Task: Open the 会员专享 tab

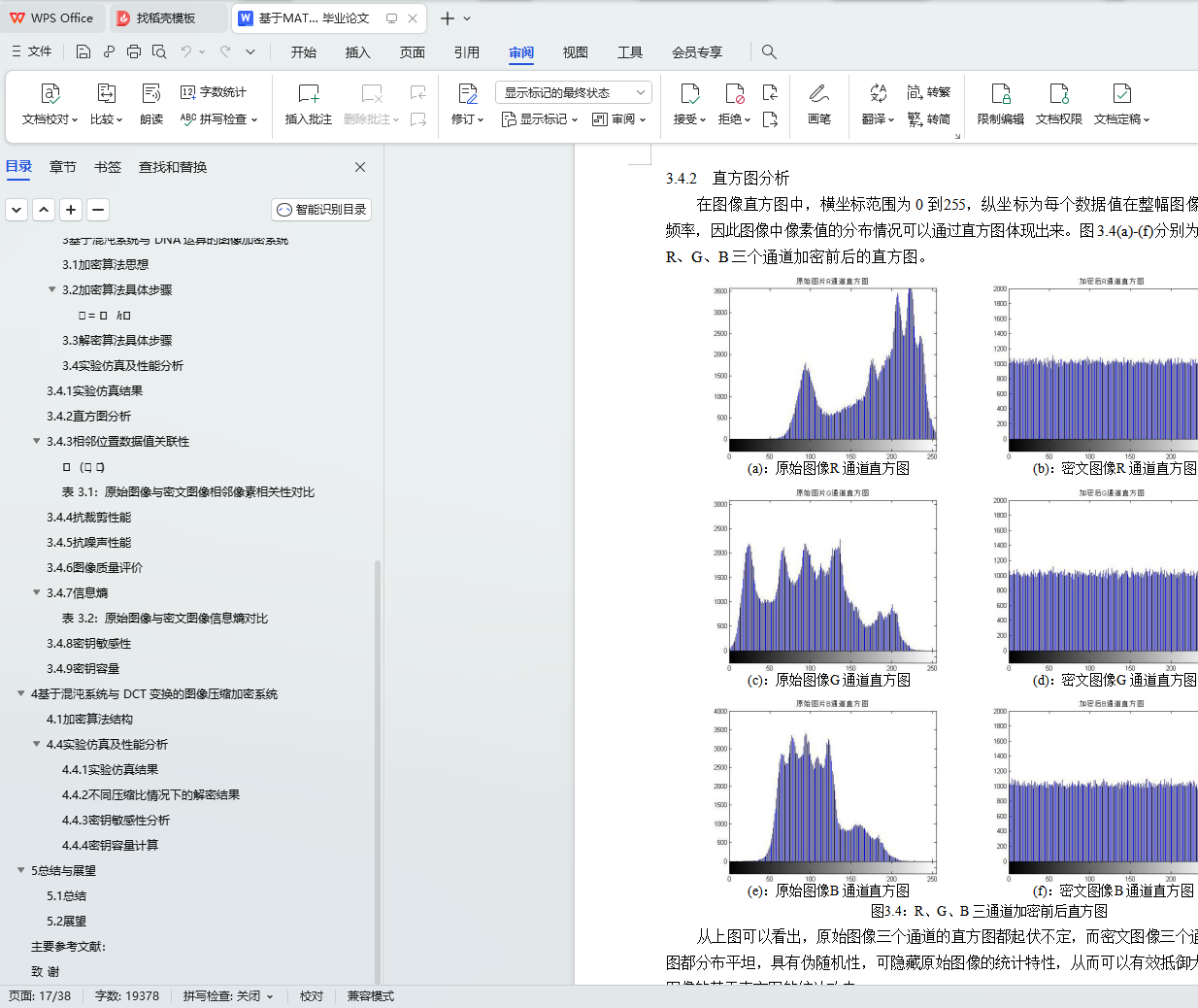Action: [697, 52]
